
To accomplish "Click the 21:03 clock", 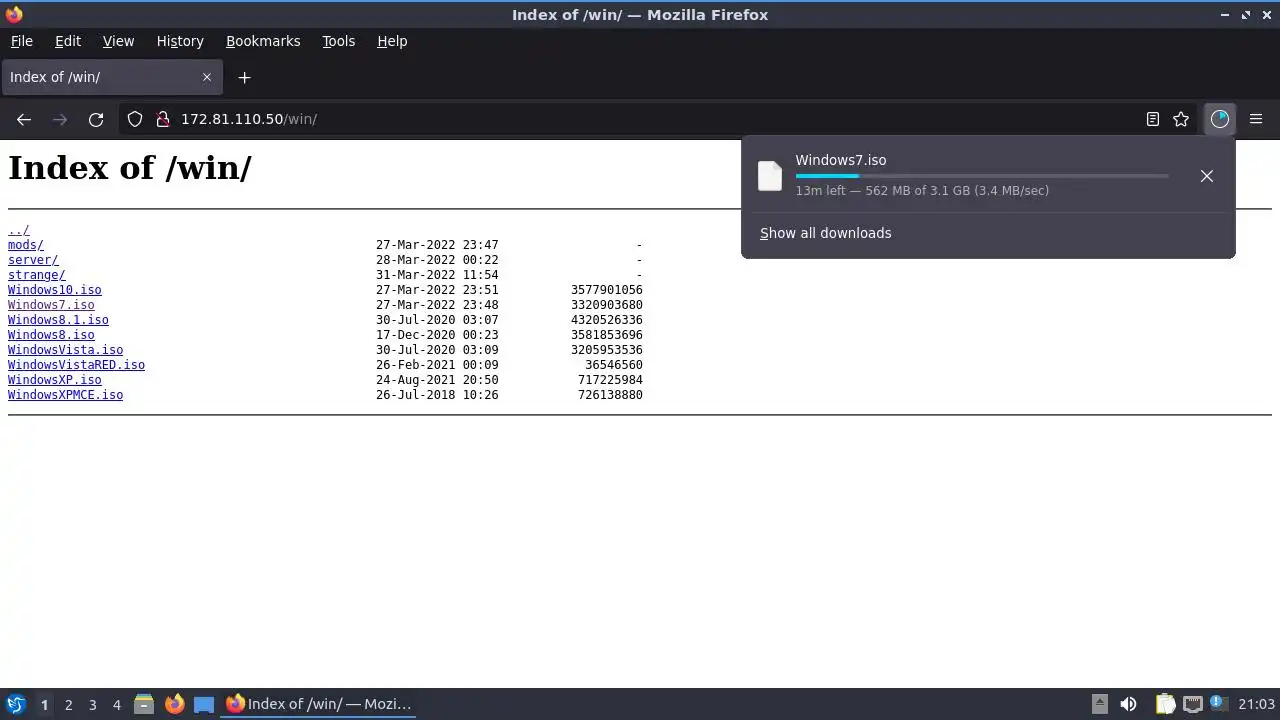I will (1257, 704).
